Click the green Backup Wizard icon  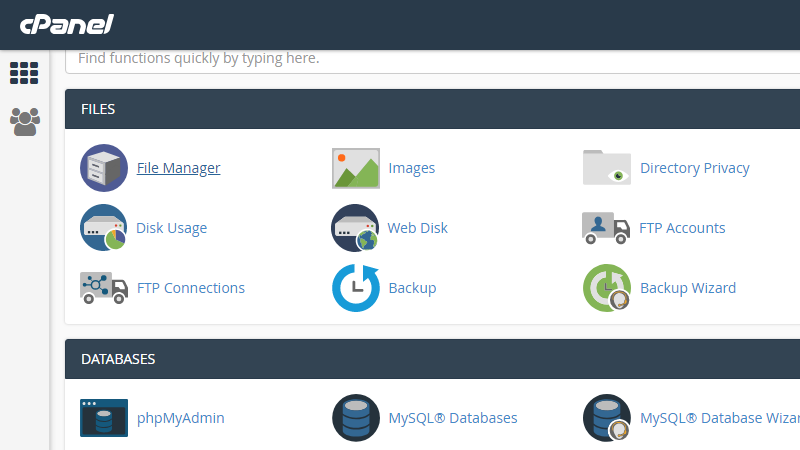(x=607, y=288)
